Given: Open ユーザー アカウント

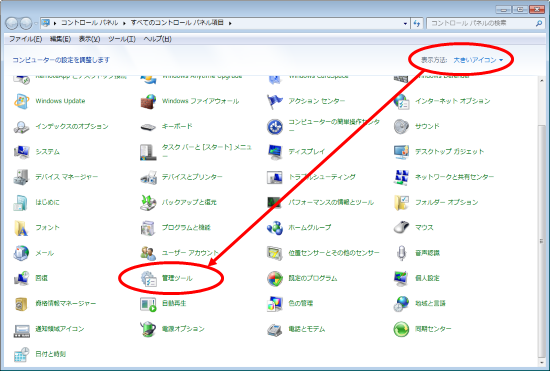Looking at the screenshot, I should click(x=179, y=253).
